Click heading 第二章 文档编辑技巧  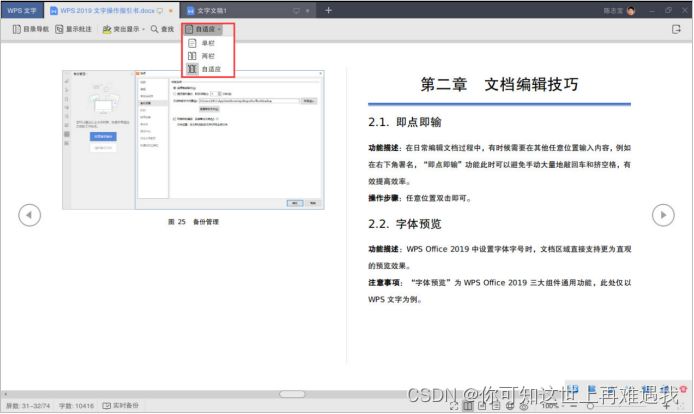(499, 84)
